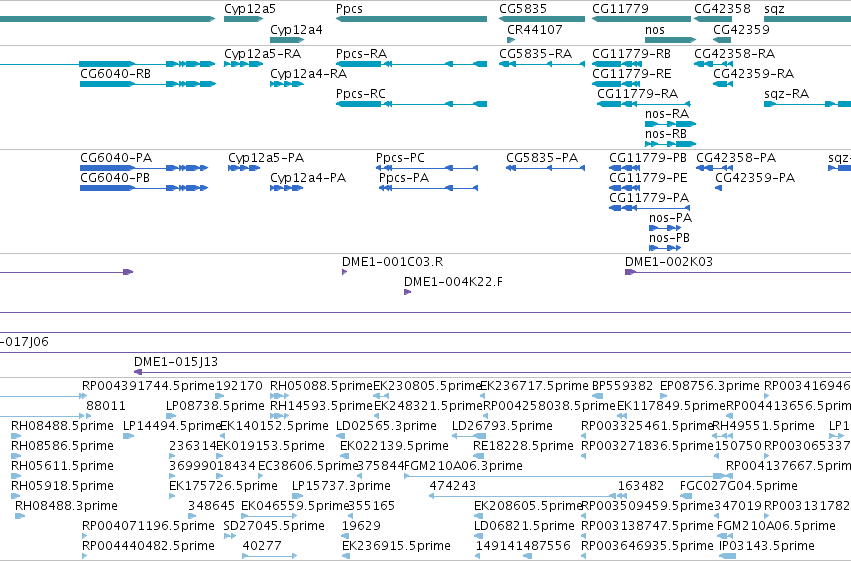Click the FGC027G04.5prime EST
This screenshot has width=851, height=561.
coord(686,496)
